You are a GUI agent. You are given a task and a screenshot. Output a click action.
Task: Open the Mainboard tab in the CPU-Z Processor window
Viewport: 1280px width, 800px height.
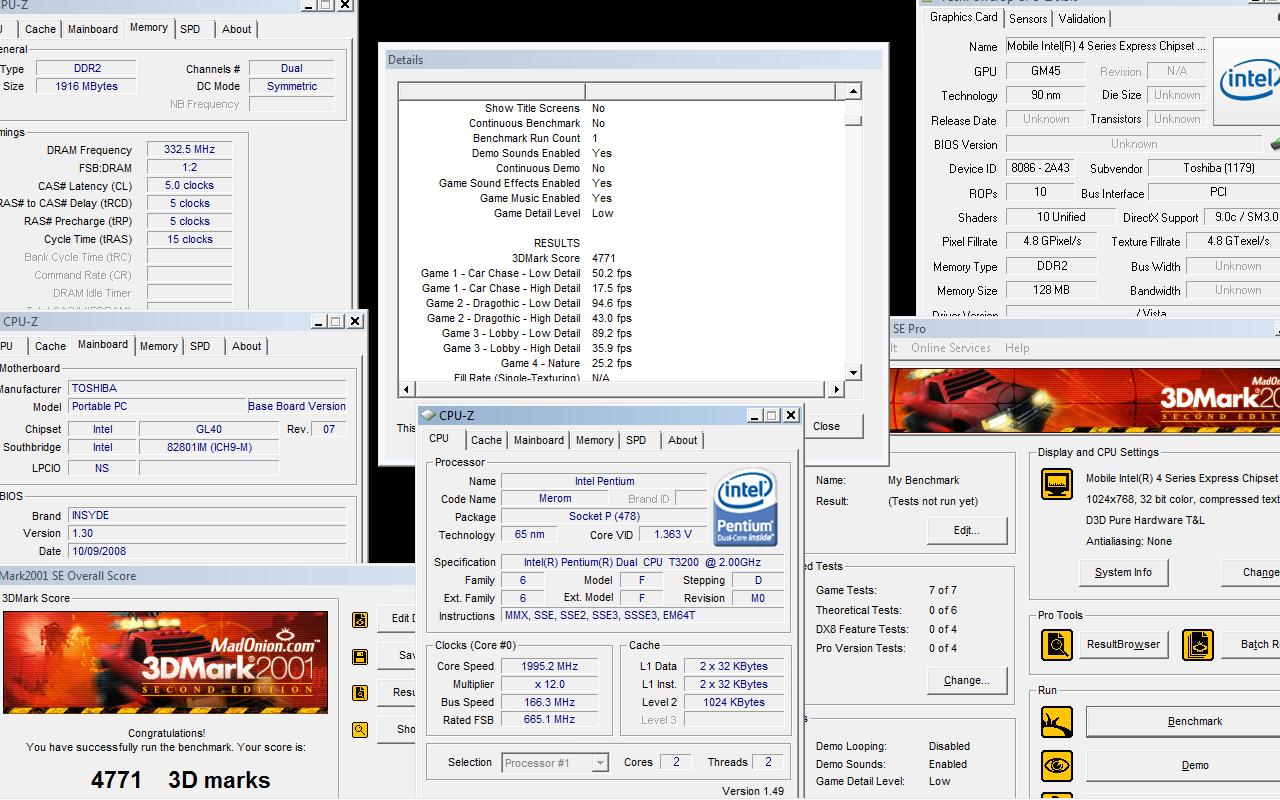pyautogui.click(x=539, y=440)
